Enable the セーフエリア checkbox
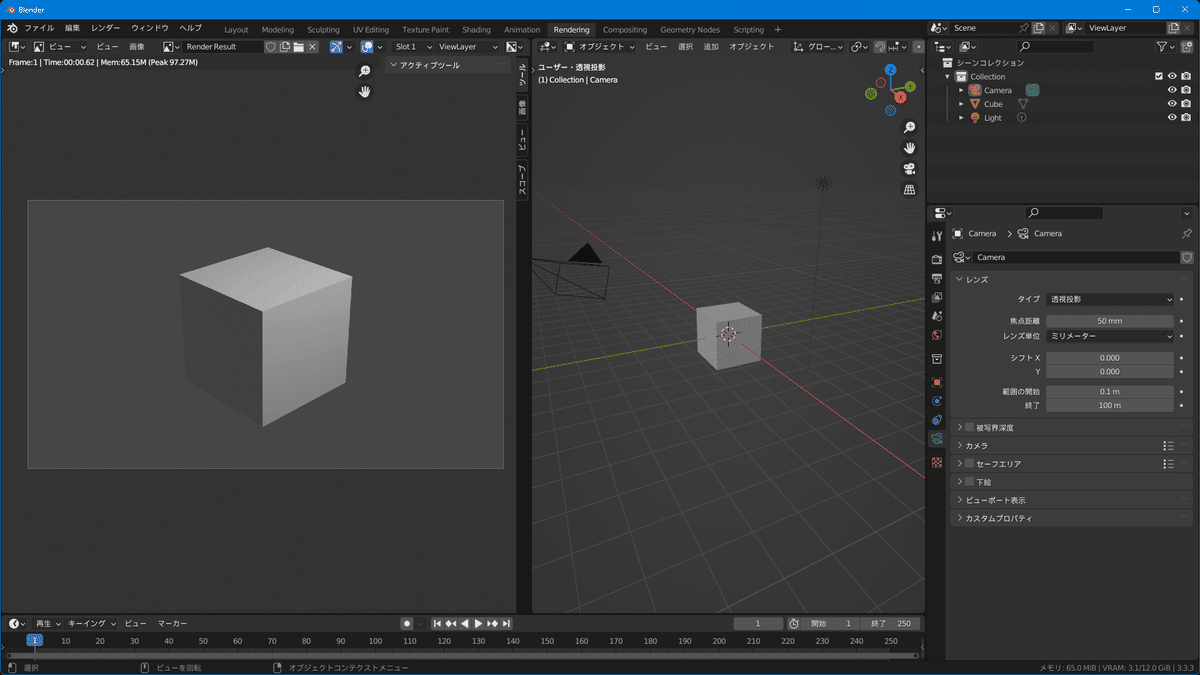 969,464
